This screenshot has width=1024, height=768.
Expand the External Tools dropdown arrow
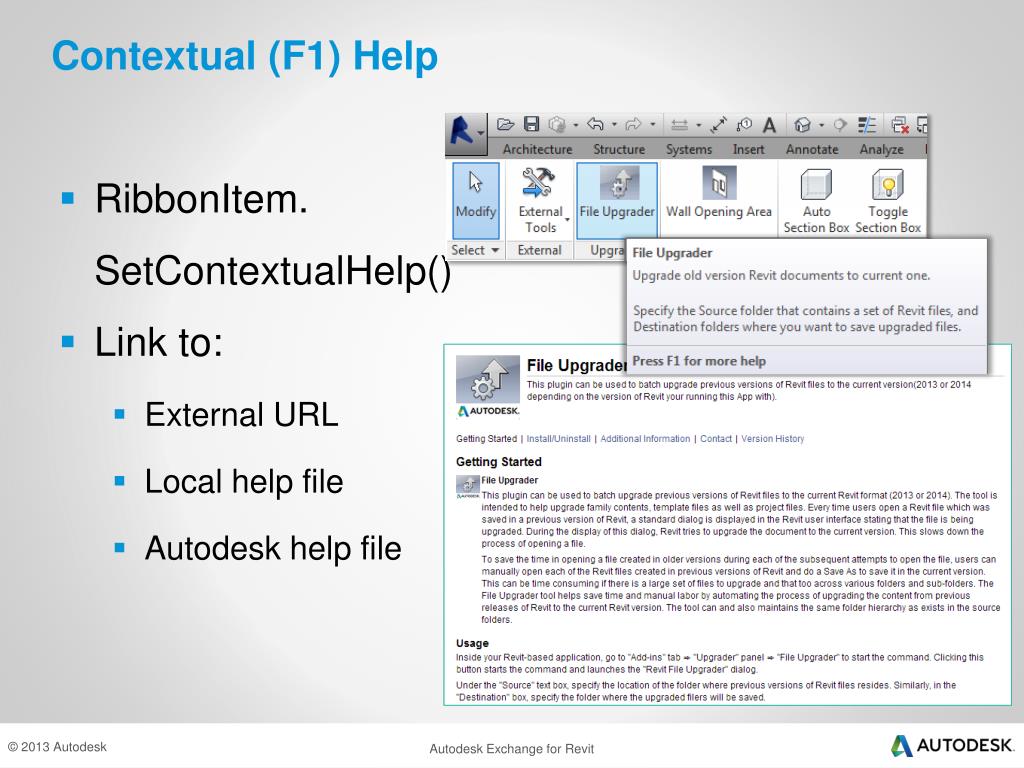tap(567, 219)
